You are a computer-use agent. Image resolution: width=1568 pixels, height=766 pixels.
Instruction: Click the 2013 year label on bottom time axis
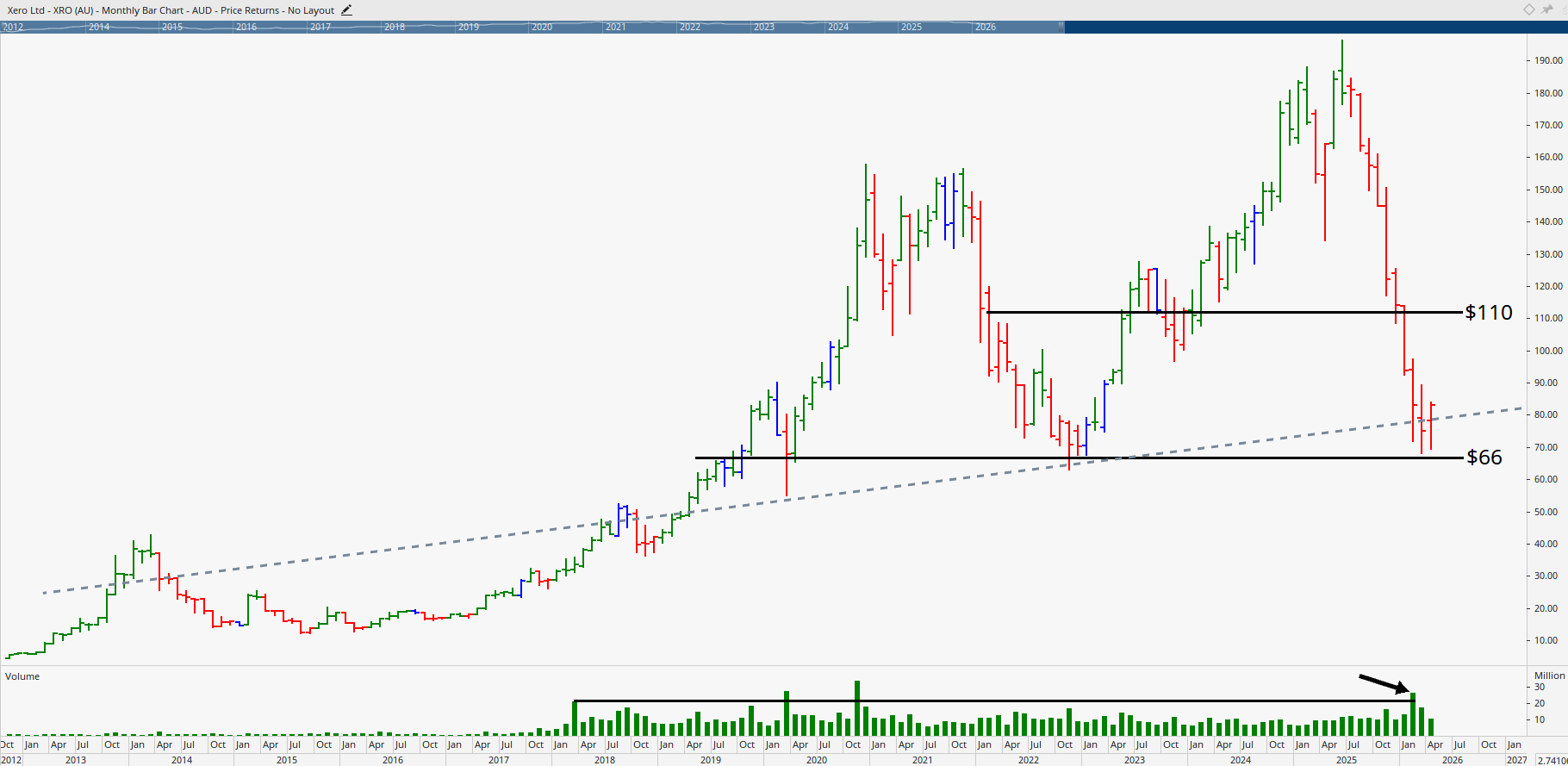[76, 760]
